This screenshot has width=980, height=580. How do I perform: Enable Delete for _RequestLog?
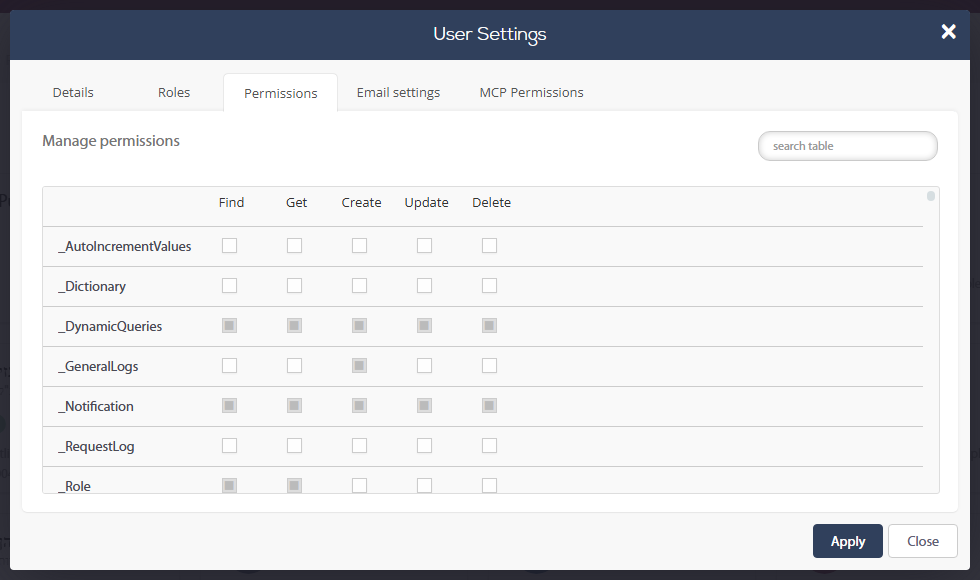(489, 446)
